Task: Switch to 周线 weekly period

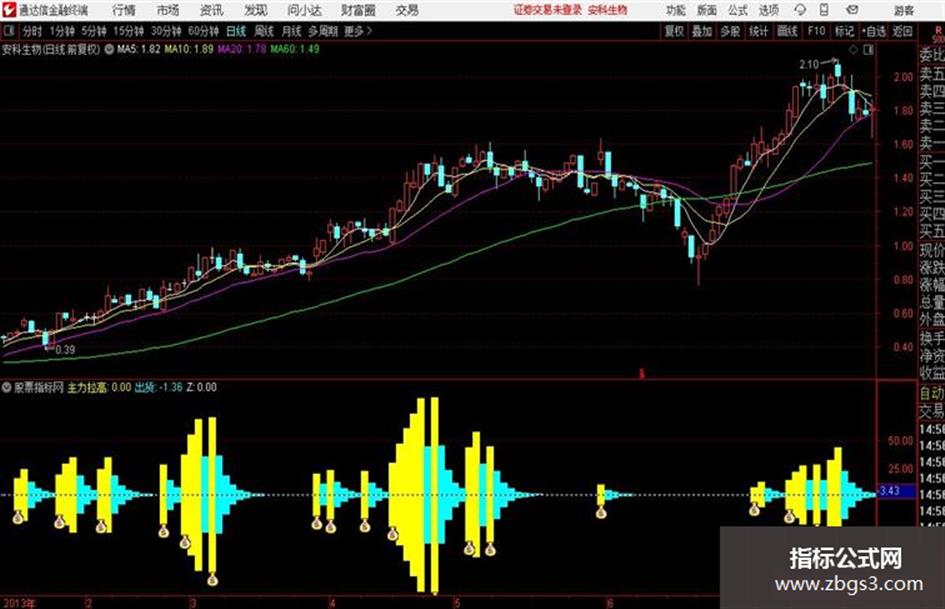Action: click(264, 31)
